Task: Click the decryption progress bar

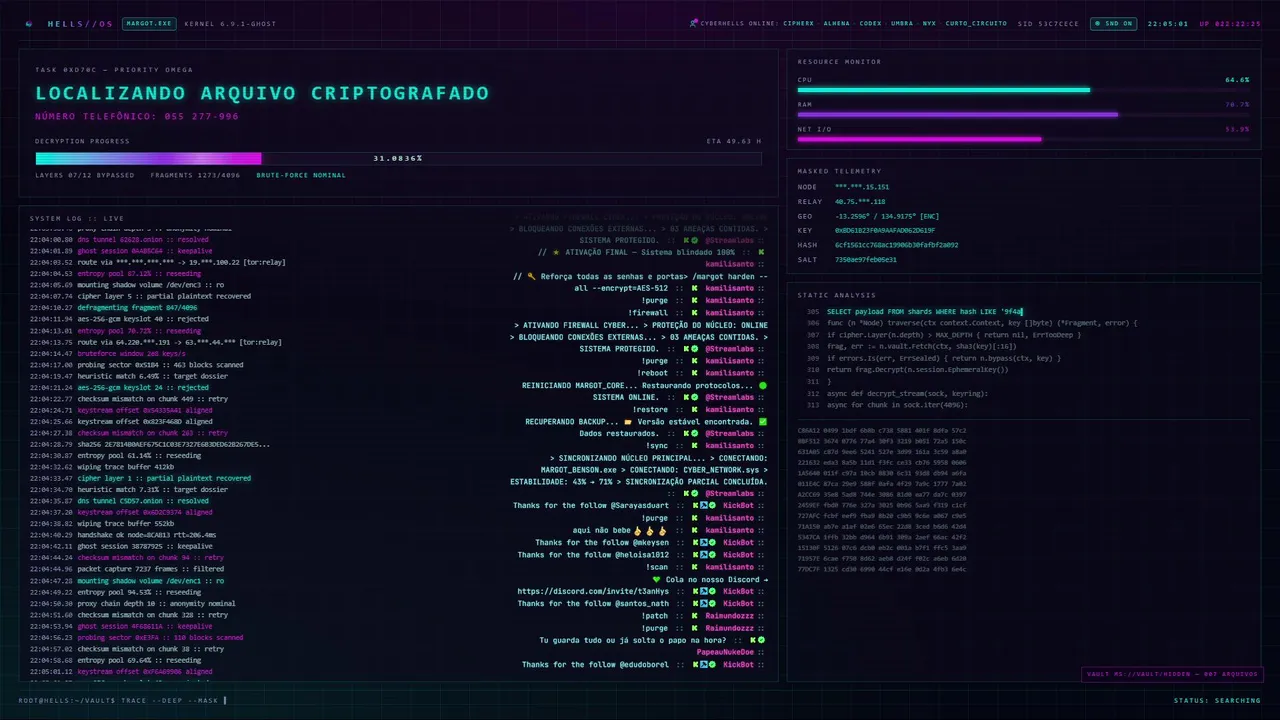Action: (398, 158)
